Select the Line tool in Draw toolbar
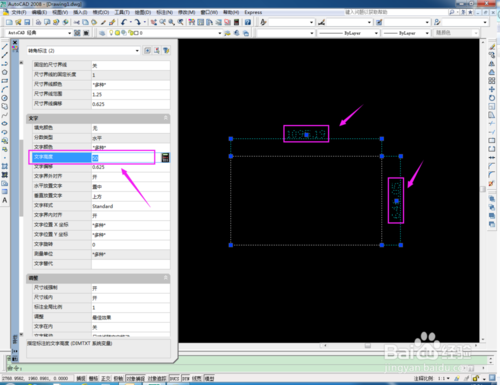The image size is (500, 385). [x=5, y=46]
